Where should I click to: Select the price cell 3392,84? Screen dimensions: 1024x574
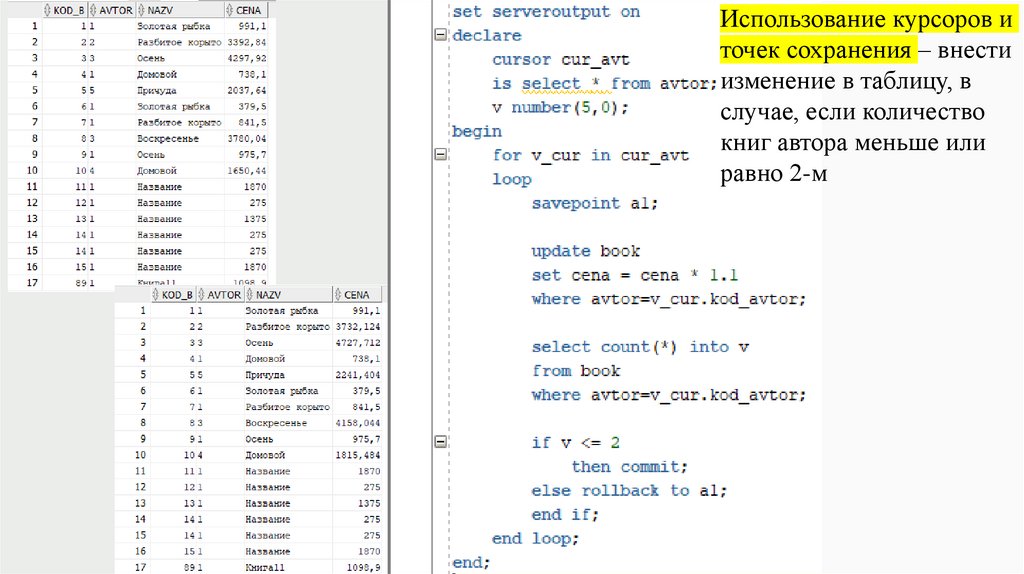(246, 42)
